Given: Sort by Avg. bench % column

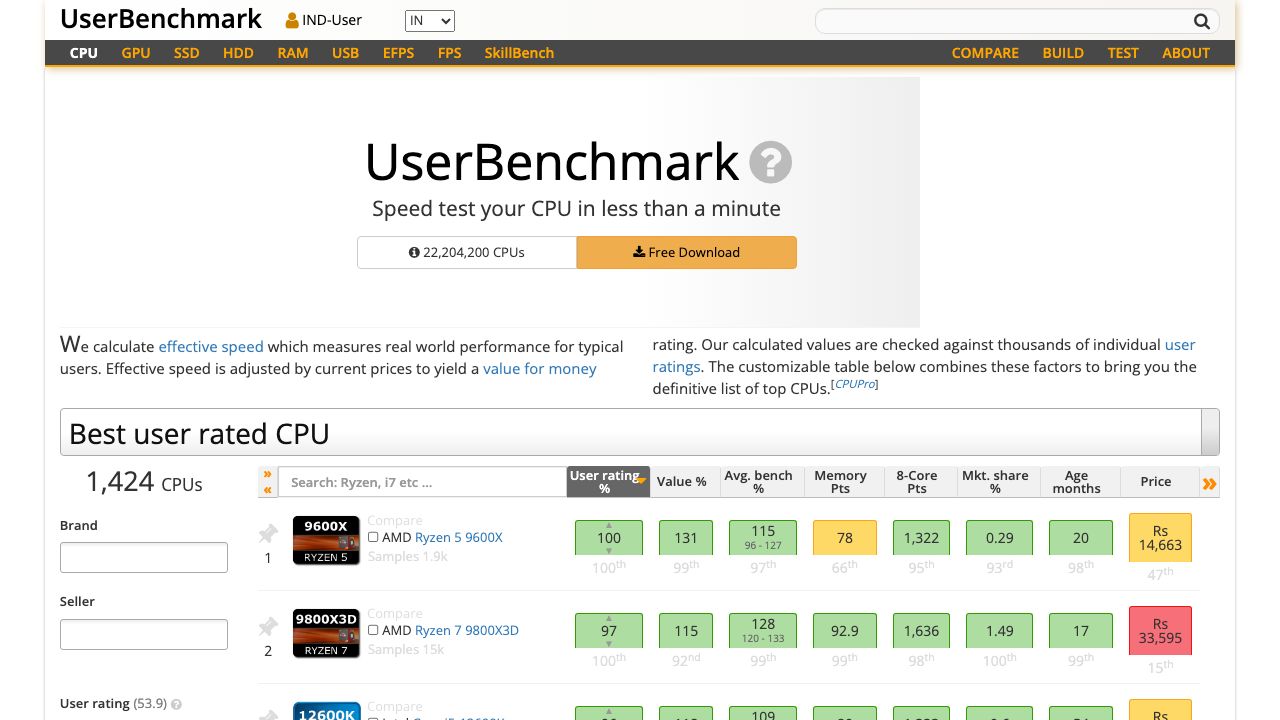Looking at the screenshot, I should (759, 482).
